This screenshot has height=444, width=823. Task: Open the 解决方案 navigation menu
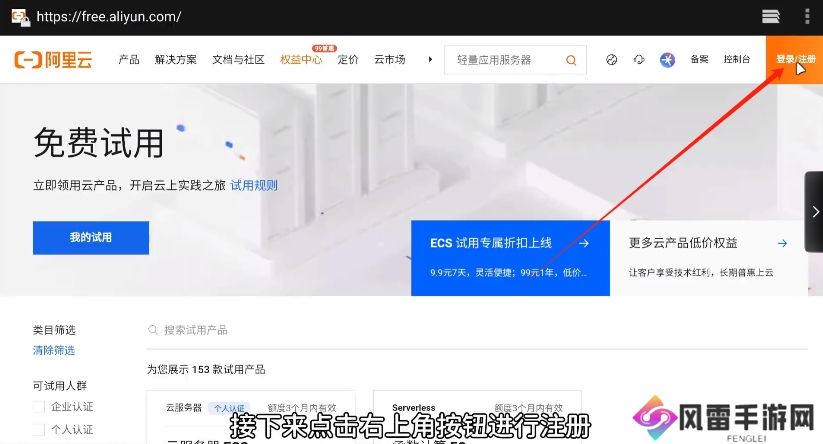[176, 60]
